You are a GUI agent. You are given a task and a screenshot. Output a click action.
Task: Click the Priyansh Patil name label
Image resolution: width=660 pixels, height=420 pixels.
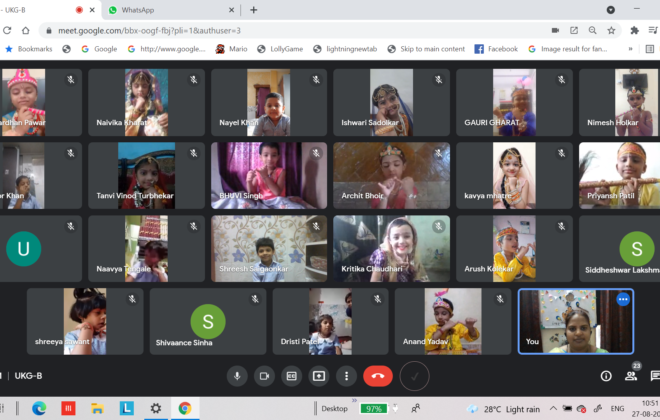611,196
